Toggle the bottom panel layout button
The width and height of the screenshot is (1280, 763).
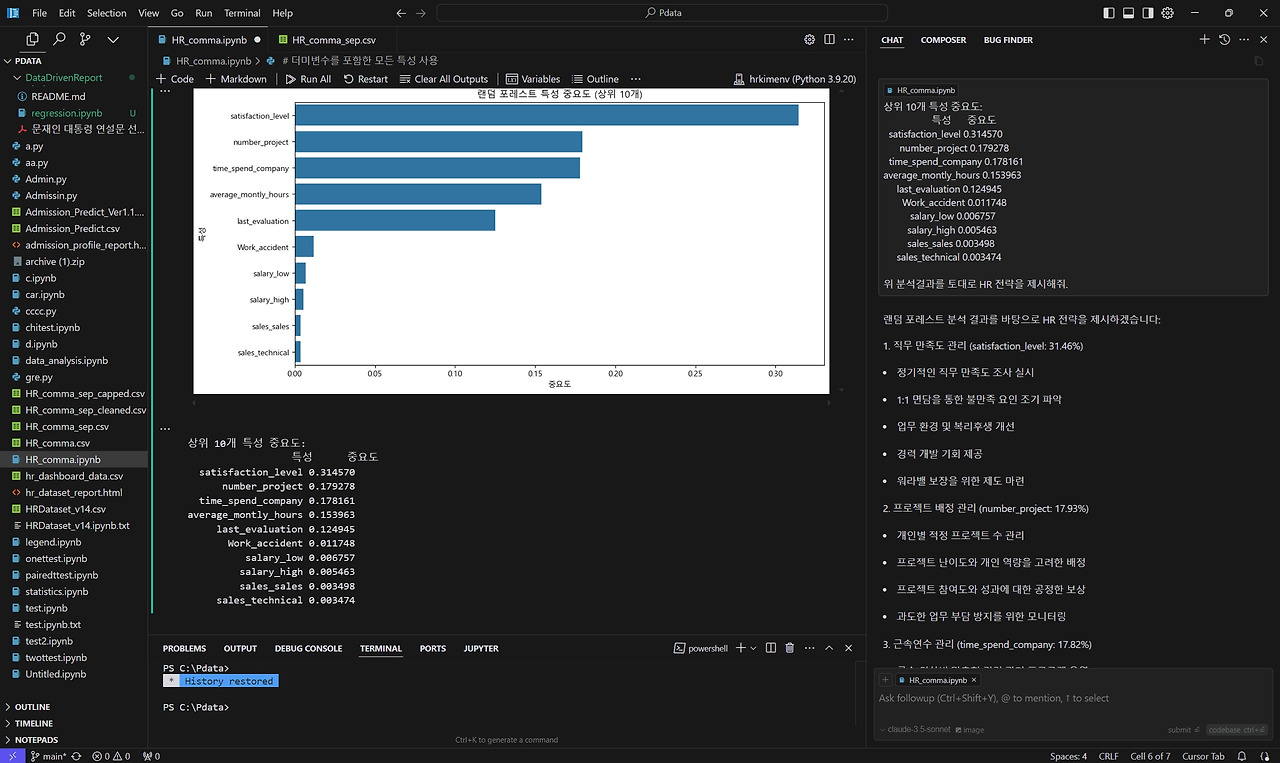point(1128,13)
